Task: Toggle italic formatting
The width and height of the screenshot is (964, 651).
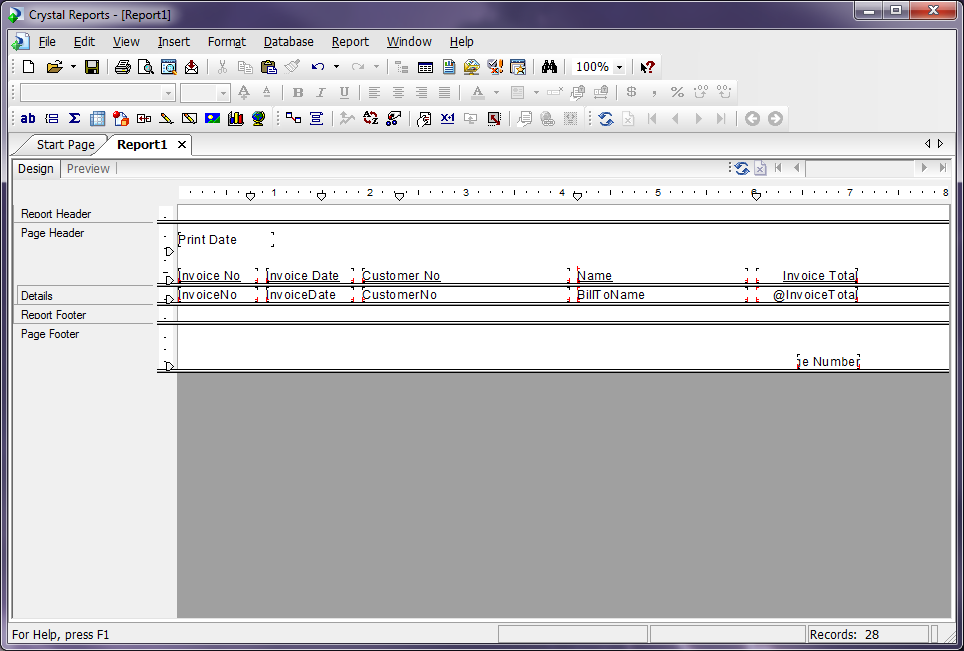Action: coord(320,92)
